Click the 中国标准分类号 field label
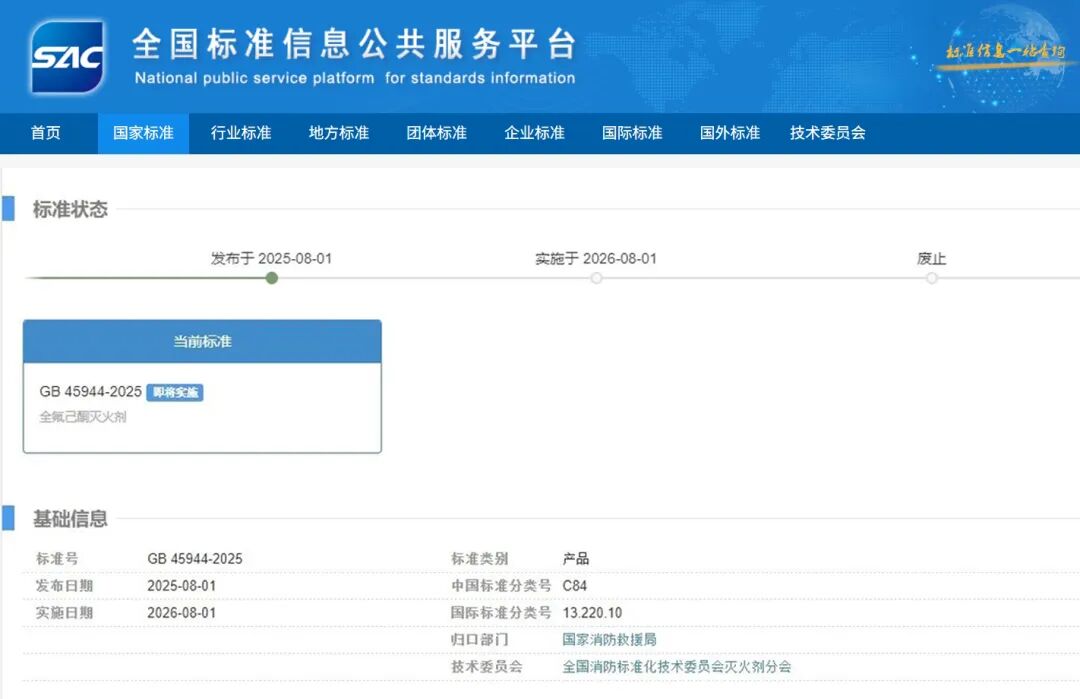The width and height of the screenshot is (1080, 699). [x=501, y=586]
